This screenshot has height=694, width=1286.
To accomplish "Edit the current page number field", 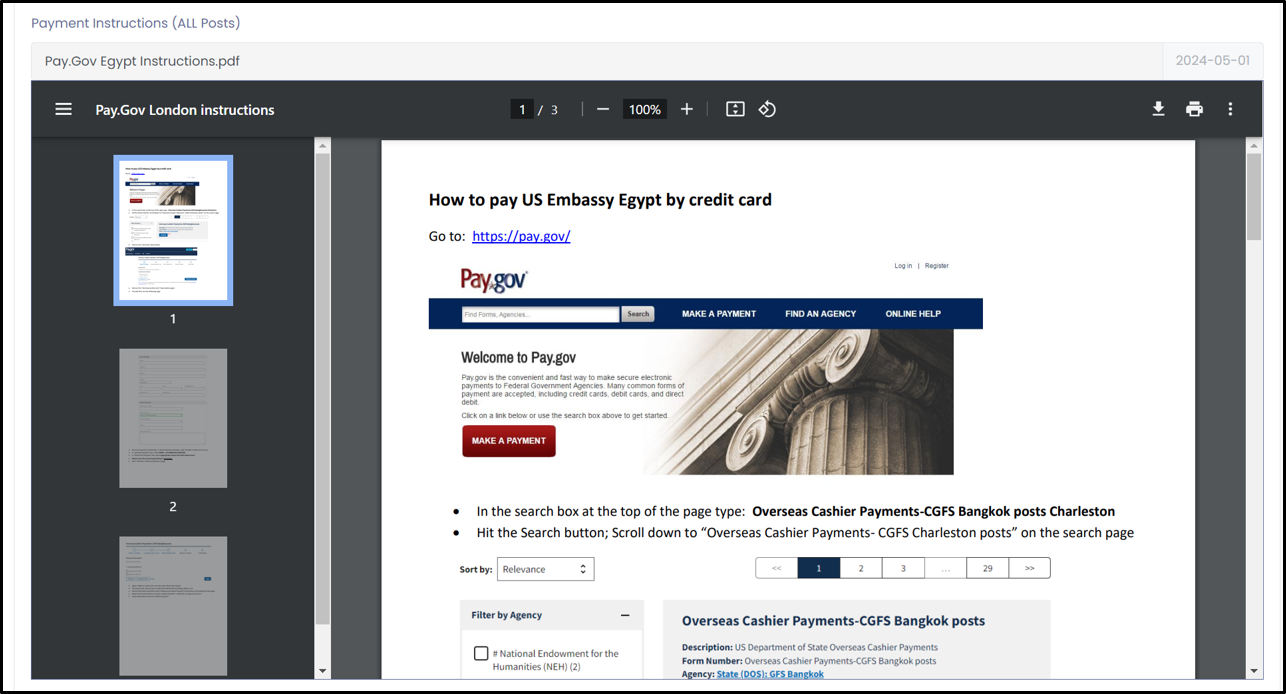I will point(521,109).
